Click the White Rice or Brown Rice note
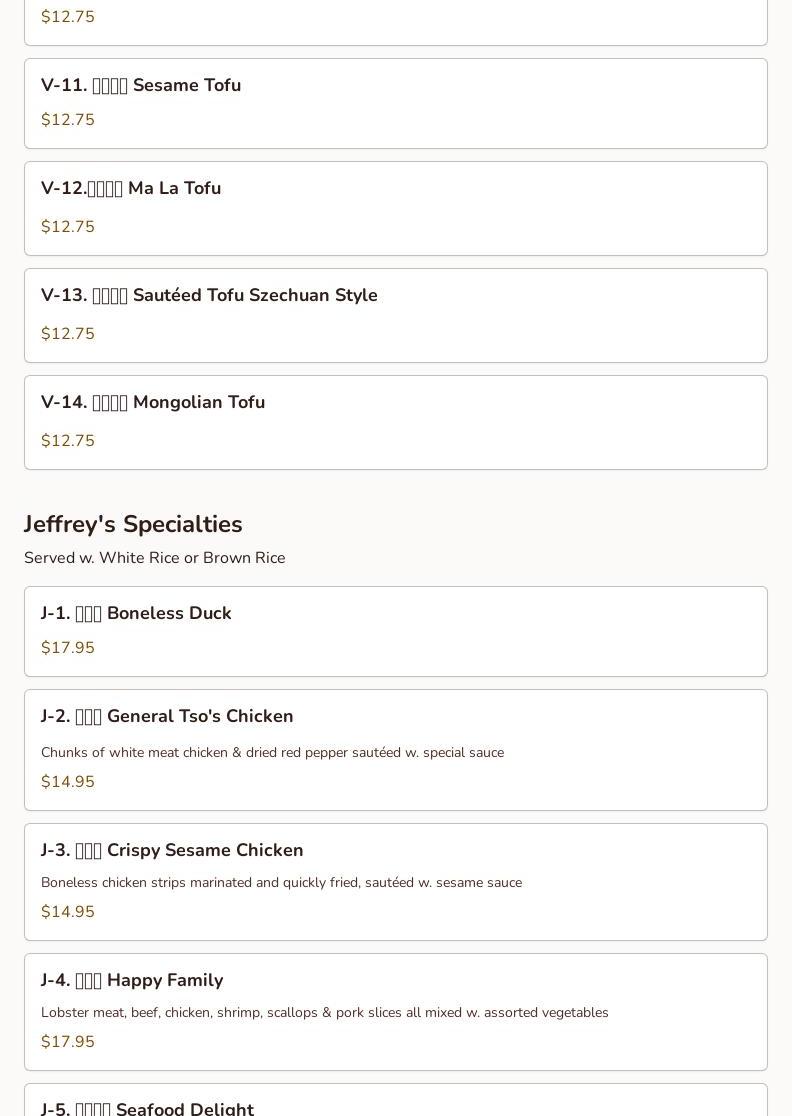792x1116 pixels. (x=155, y=558)
